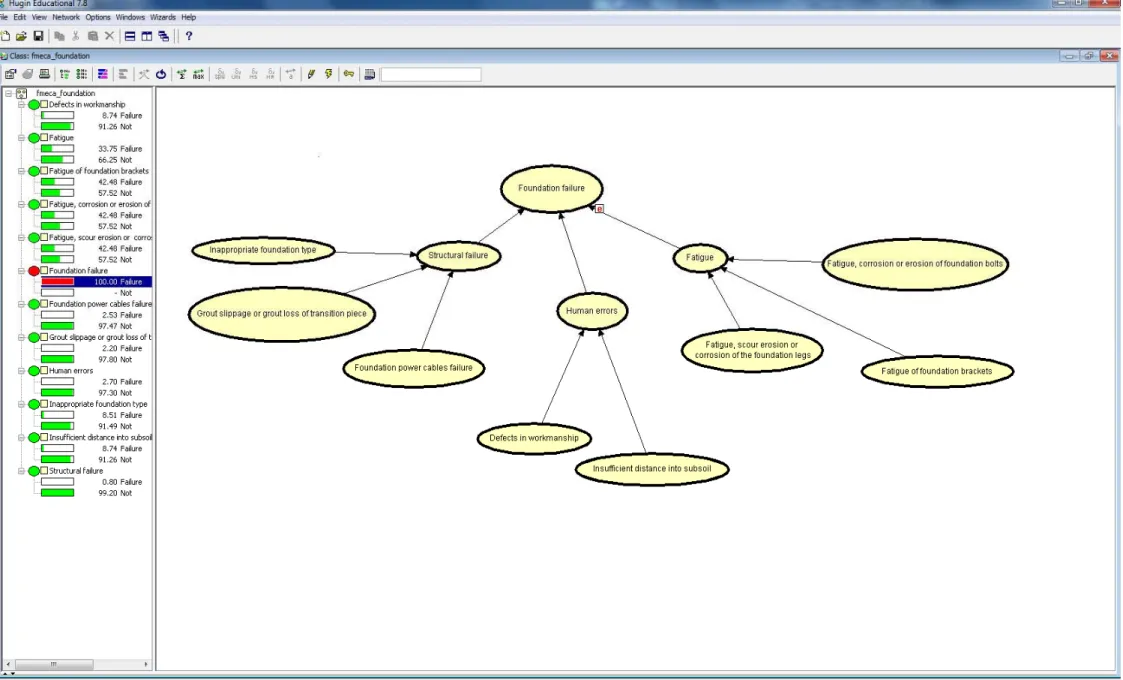Collapse node list grid icon
Viewport: 1123px width, 680px height.
click(82, 74)
